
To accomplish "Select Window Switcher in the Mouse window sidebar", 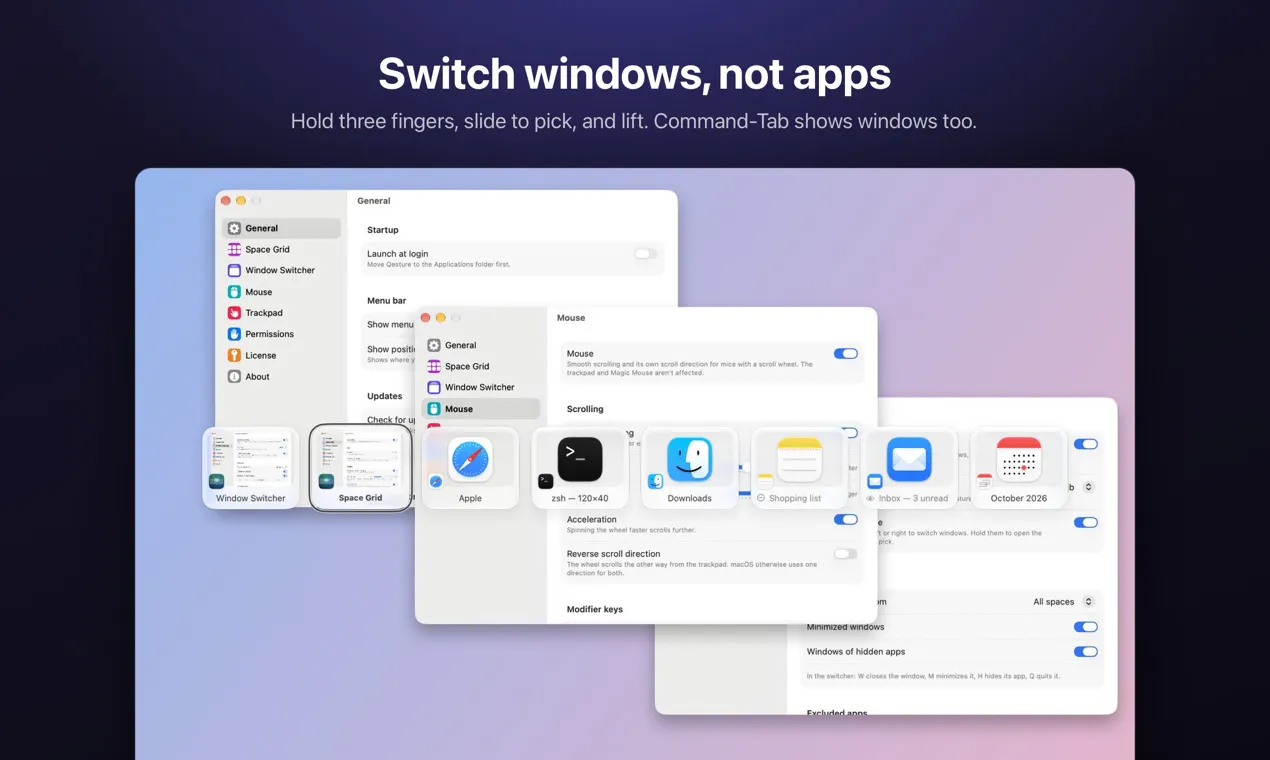I will click(x=481, y=387).
